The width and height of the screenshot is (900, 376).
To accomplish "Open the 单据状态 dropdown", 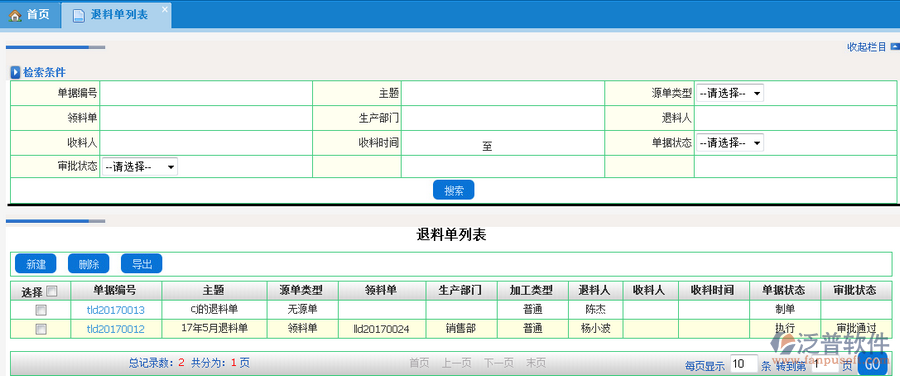I will coord(730,142).
